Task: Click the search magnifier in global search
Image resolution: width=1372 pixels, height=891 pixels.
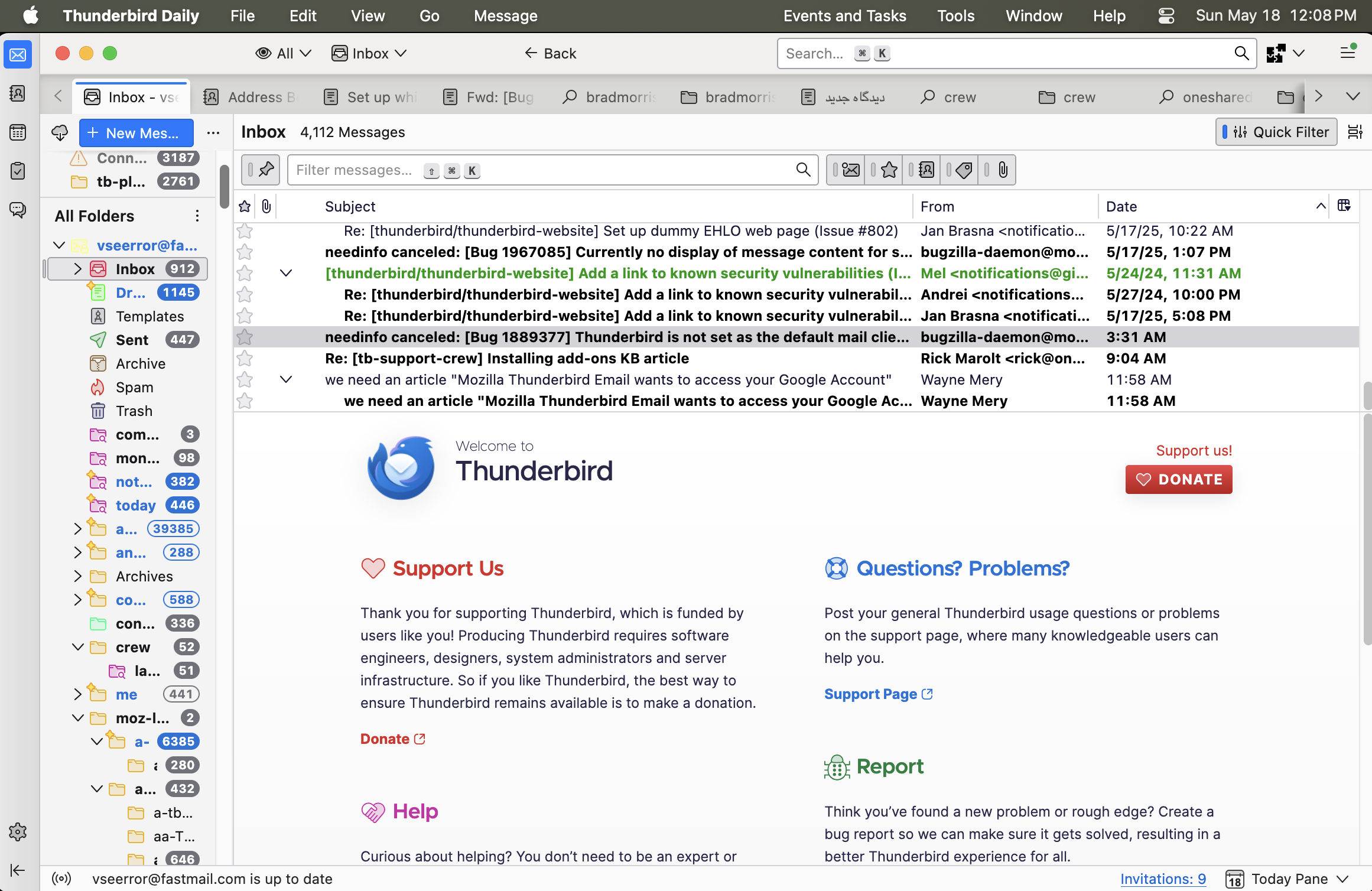Action: click(1241, 53)
